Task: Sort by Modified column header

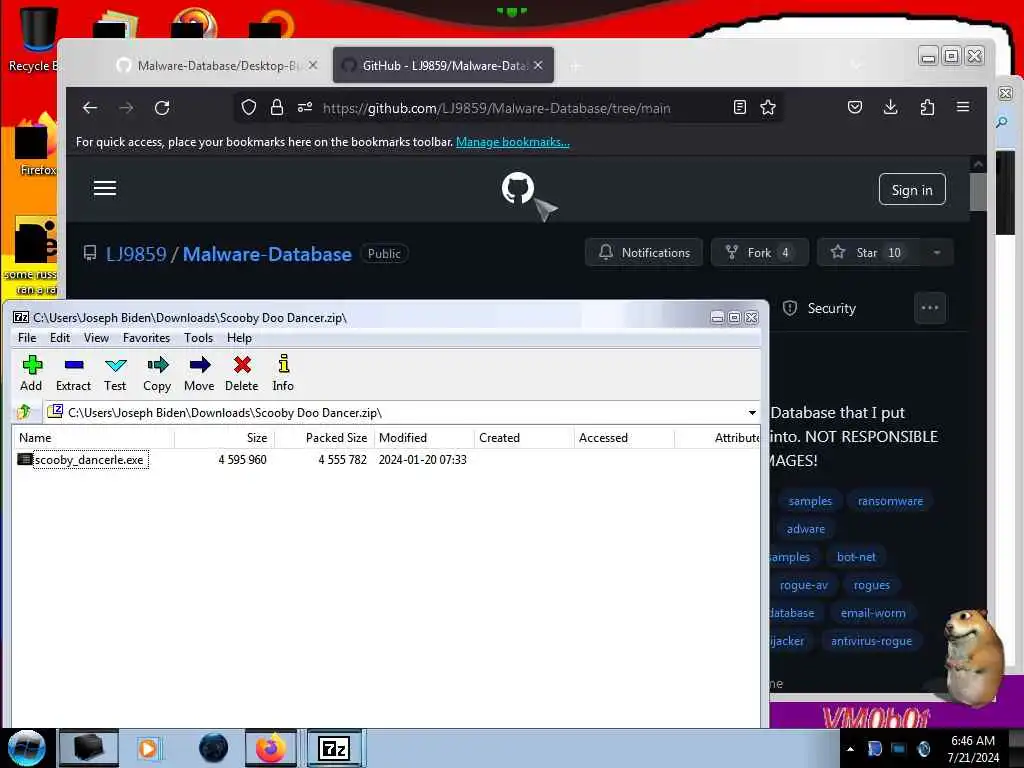Action: point(424,438)
